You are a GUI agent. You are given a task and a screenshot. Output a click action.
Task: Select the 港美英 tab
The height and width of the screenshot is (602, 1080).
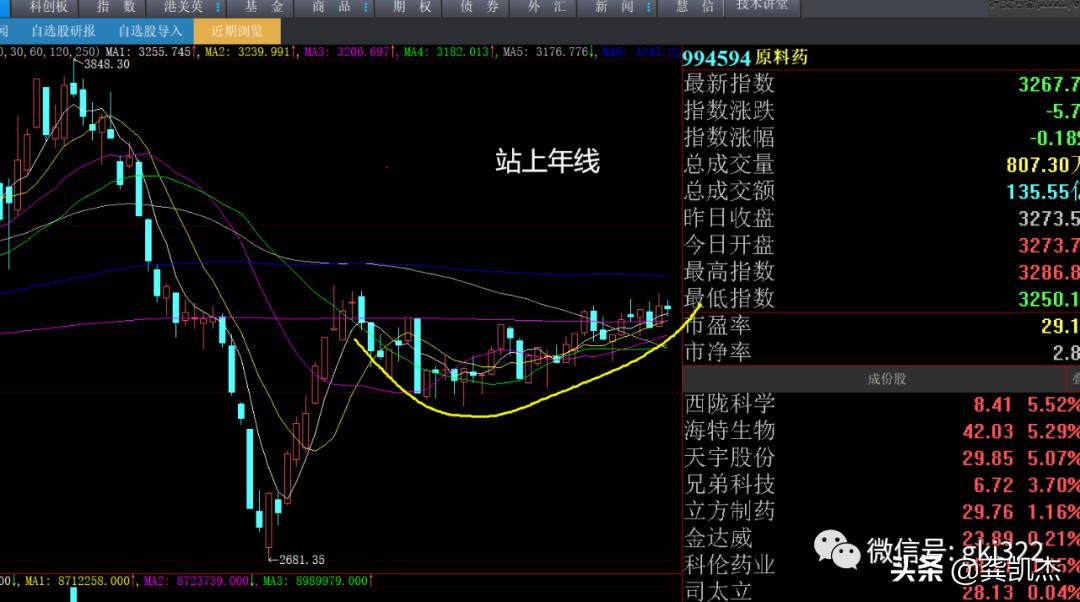pyautogui.click(x=183, y=7)
